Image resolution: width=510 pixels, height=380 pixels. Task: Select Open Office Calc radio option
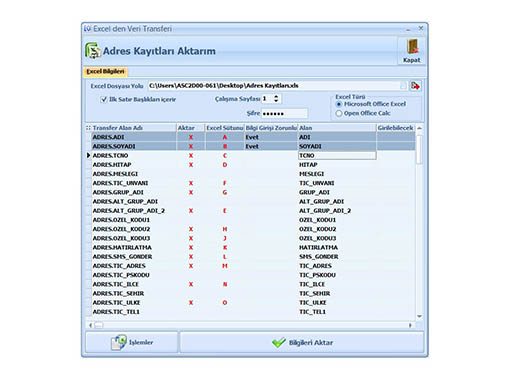[339, 113]
